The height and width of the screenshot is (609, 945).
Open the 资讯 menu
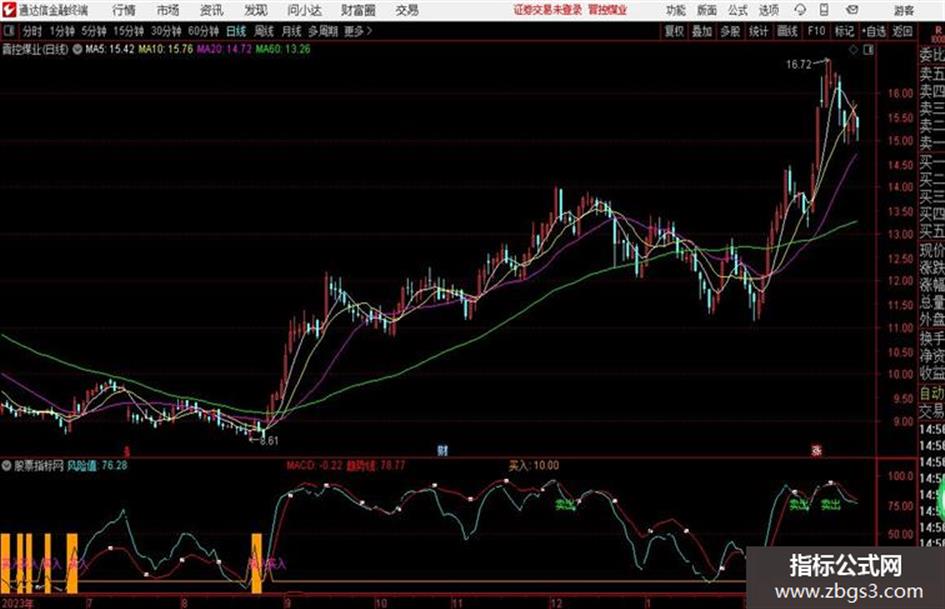coord(211,10)
